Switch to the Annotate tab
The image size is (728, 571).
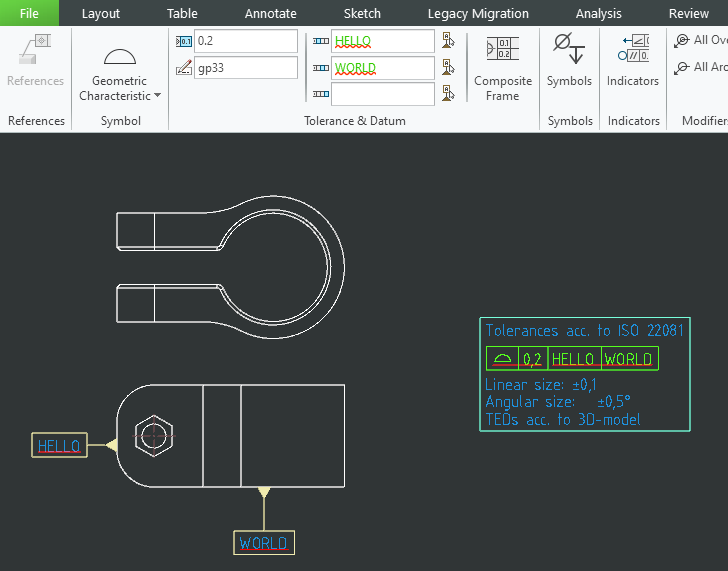[270, 13]
